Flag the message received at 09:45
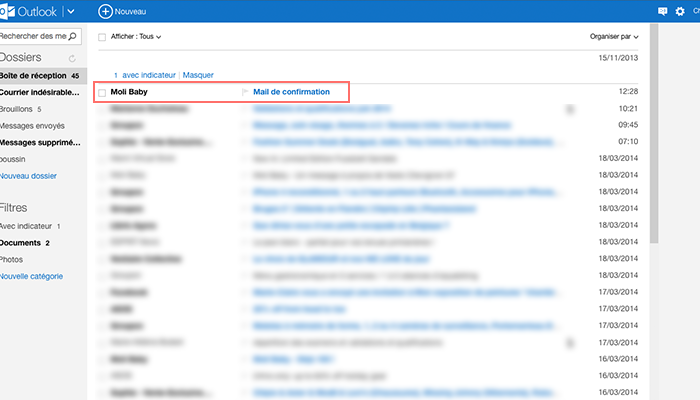The height and width of the screenshot is (400, 700). point(245,125)
